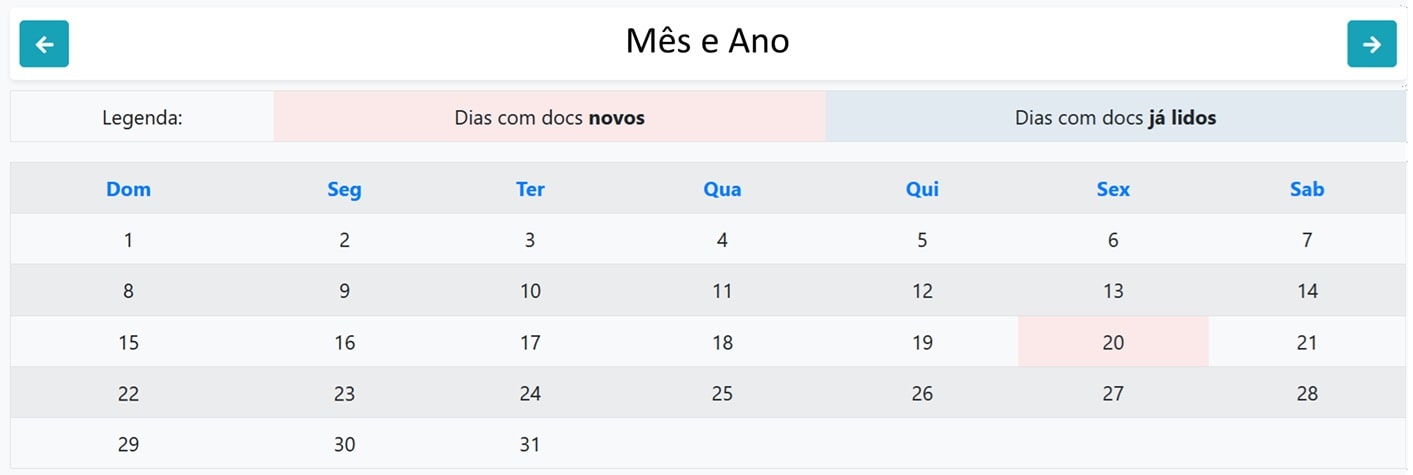
Task: Pick day 7 on Saturday column
Action: point(1307,240)
